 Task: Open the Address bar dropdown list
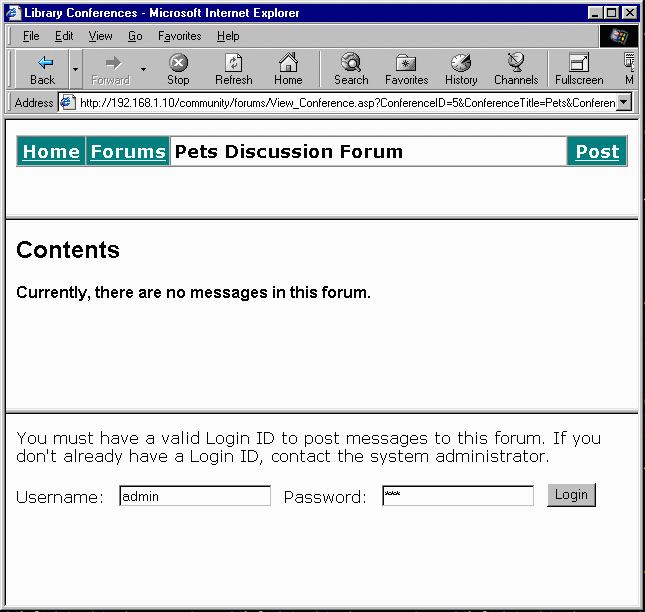point(624,102)
